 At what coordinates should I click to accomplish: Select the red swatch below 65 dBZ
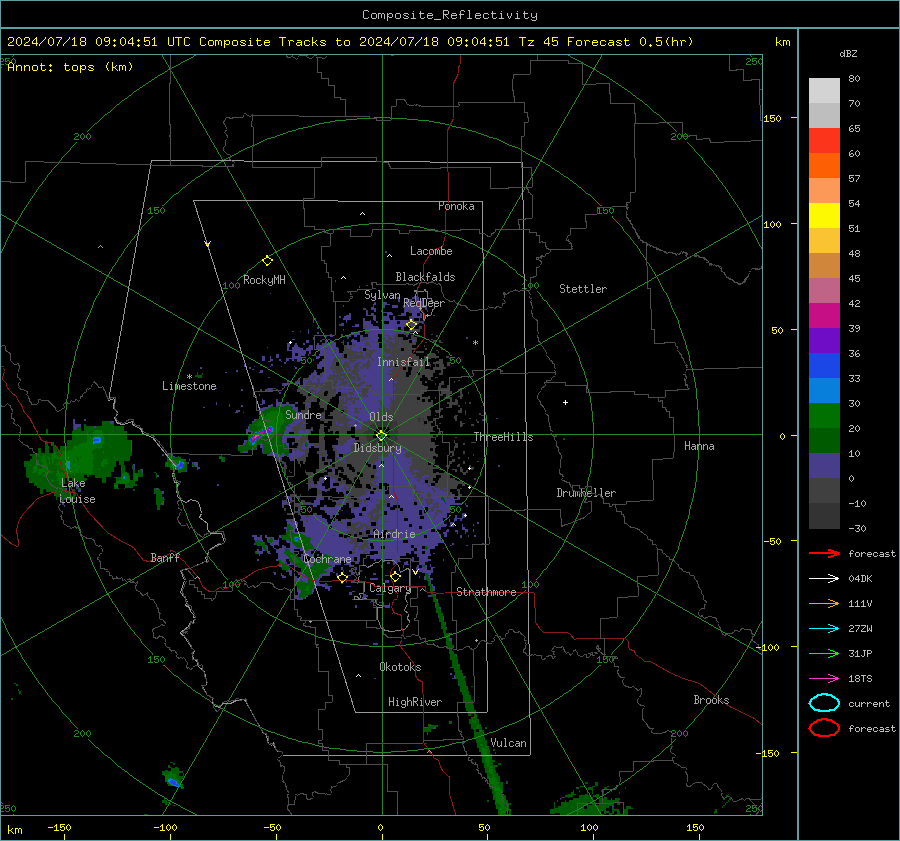(824, 141)
